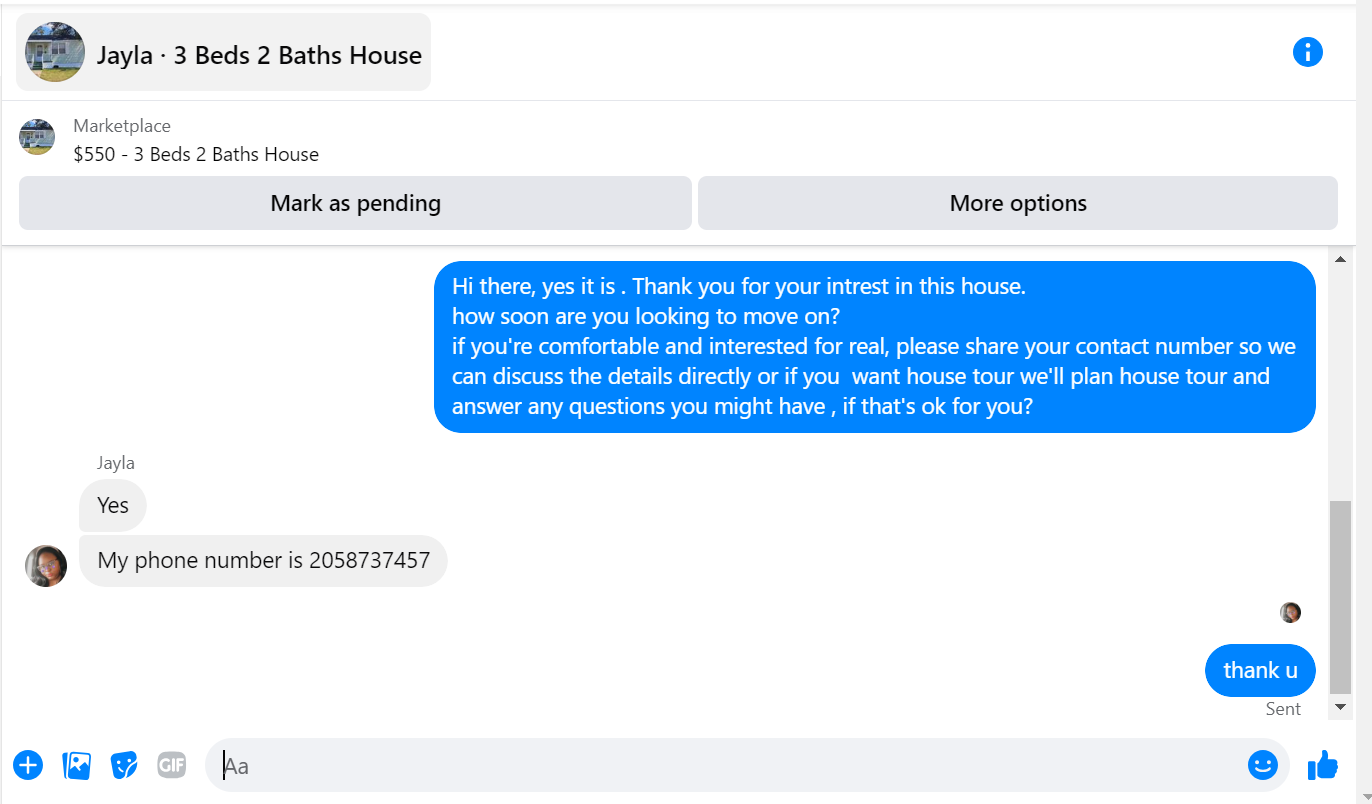Screen dimensions: 1372x804
Task: Open the $550 marketplace listing link
Action: tap(196, 154)
